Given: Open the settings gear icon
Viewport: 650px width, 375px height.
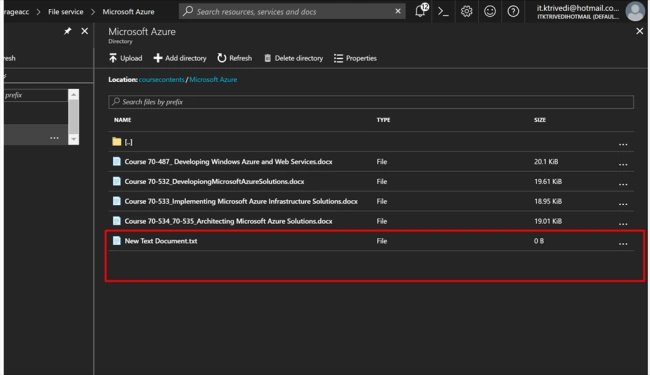Looking at the screenshot, I should tap(466, 11).
